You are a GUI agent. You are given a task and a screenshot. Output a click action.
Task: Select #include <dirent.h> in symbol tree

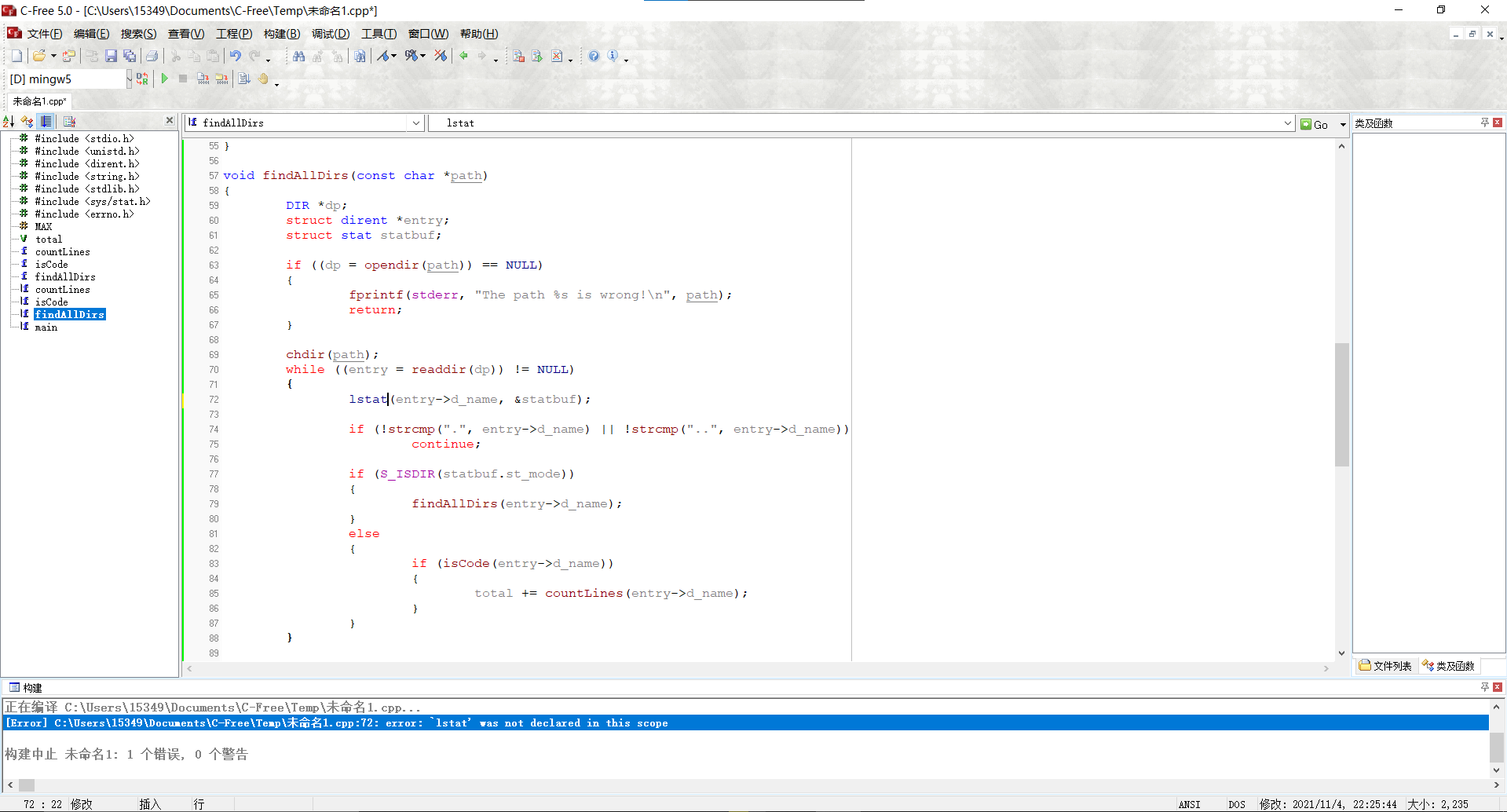87,164
